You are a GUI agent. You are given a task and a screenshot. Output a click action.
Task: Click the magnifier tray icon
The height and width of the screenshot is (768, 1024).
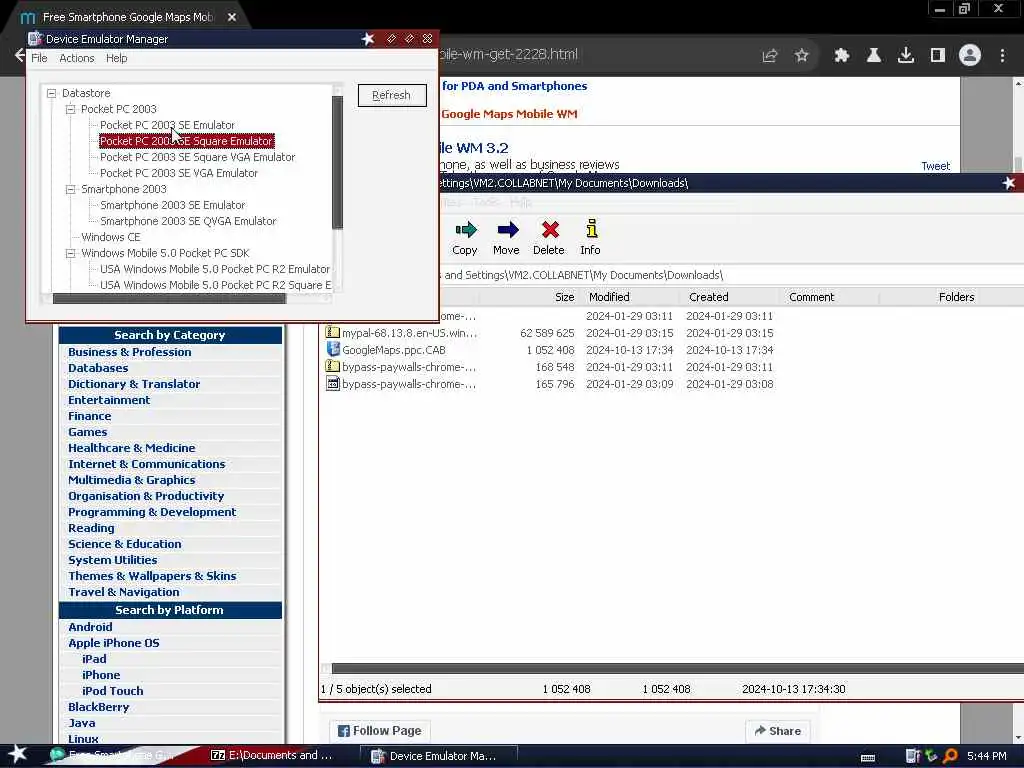coord(951,756)
